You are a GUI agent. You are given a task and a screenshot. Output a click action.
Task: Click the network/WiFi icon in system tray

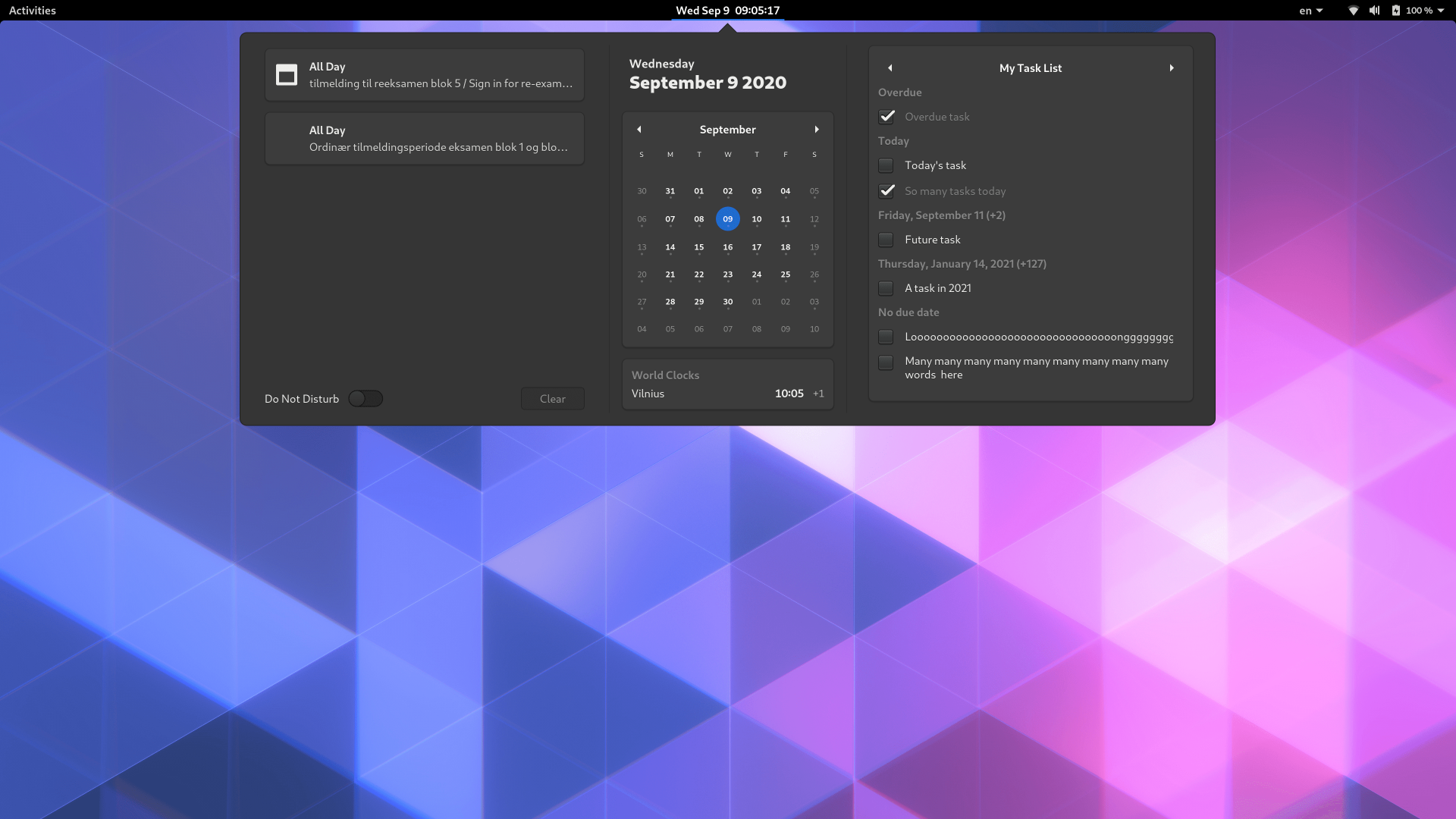click(x=1353, y=10)
